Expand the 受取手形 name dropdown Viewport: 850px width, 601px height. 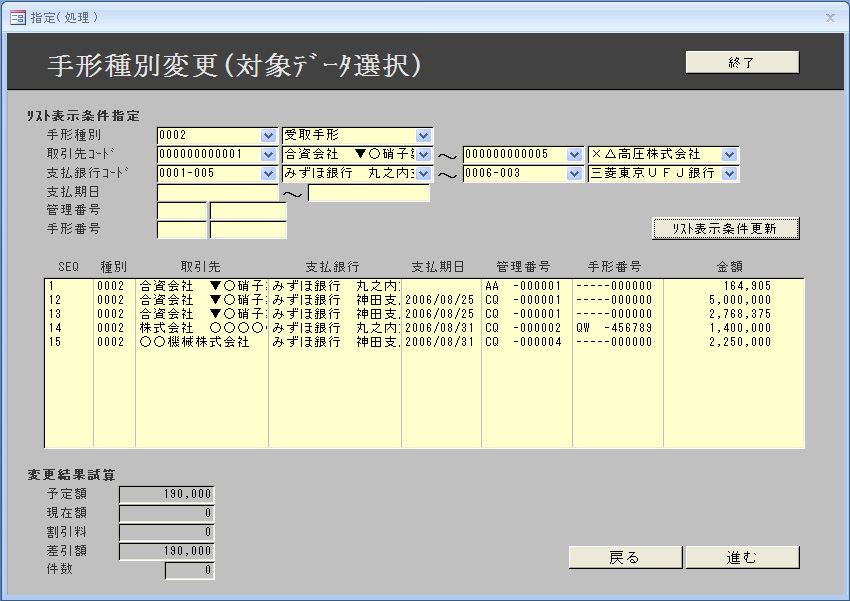pos(423,135)
